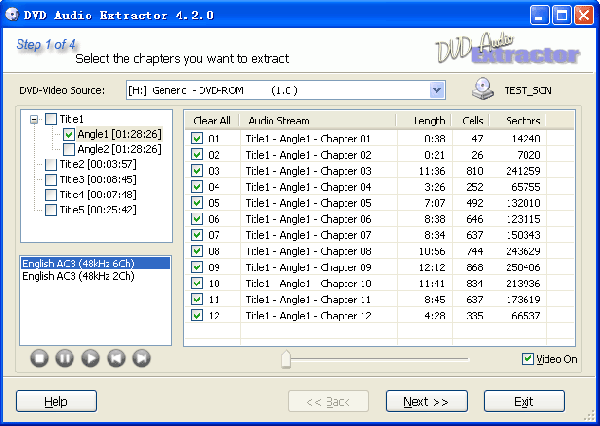Click the Angle1 [01:28:26] tree label
Viewport: 600px width, 426px height.
click(119, 134)
